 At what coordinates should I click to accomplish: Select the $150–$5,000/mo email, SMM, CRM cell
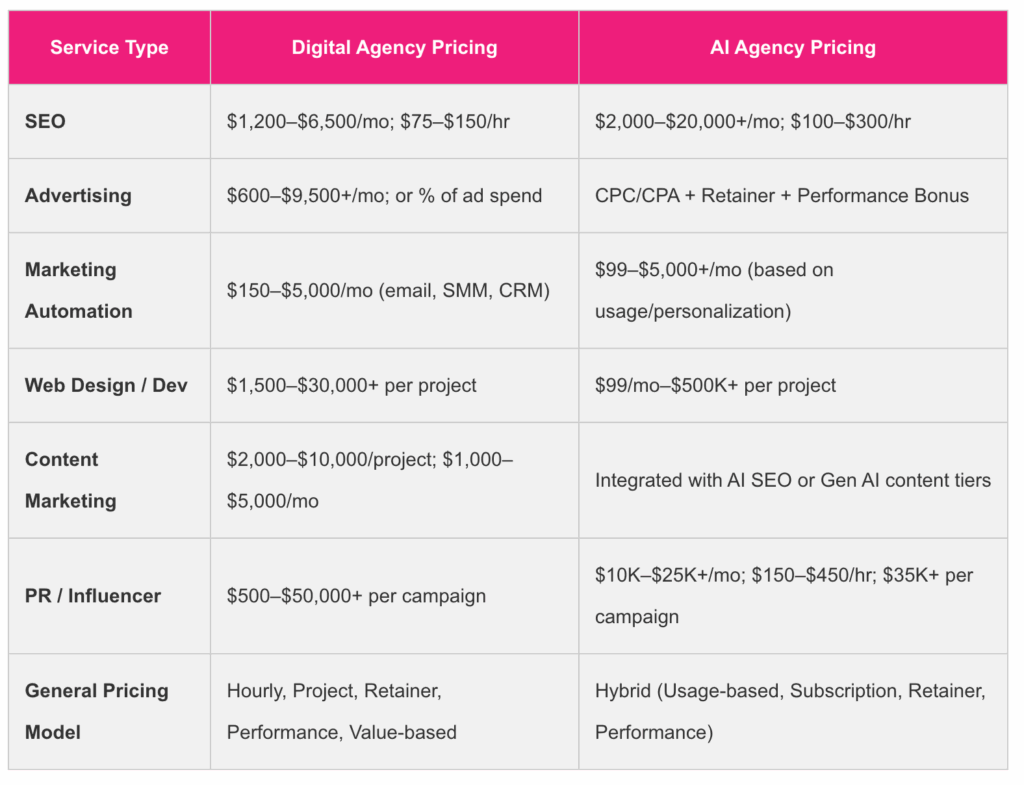coord(388,290)
